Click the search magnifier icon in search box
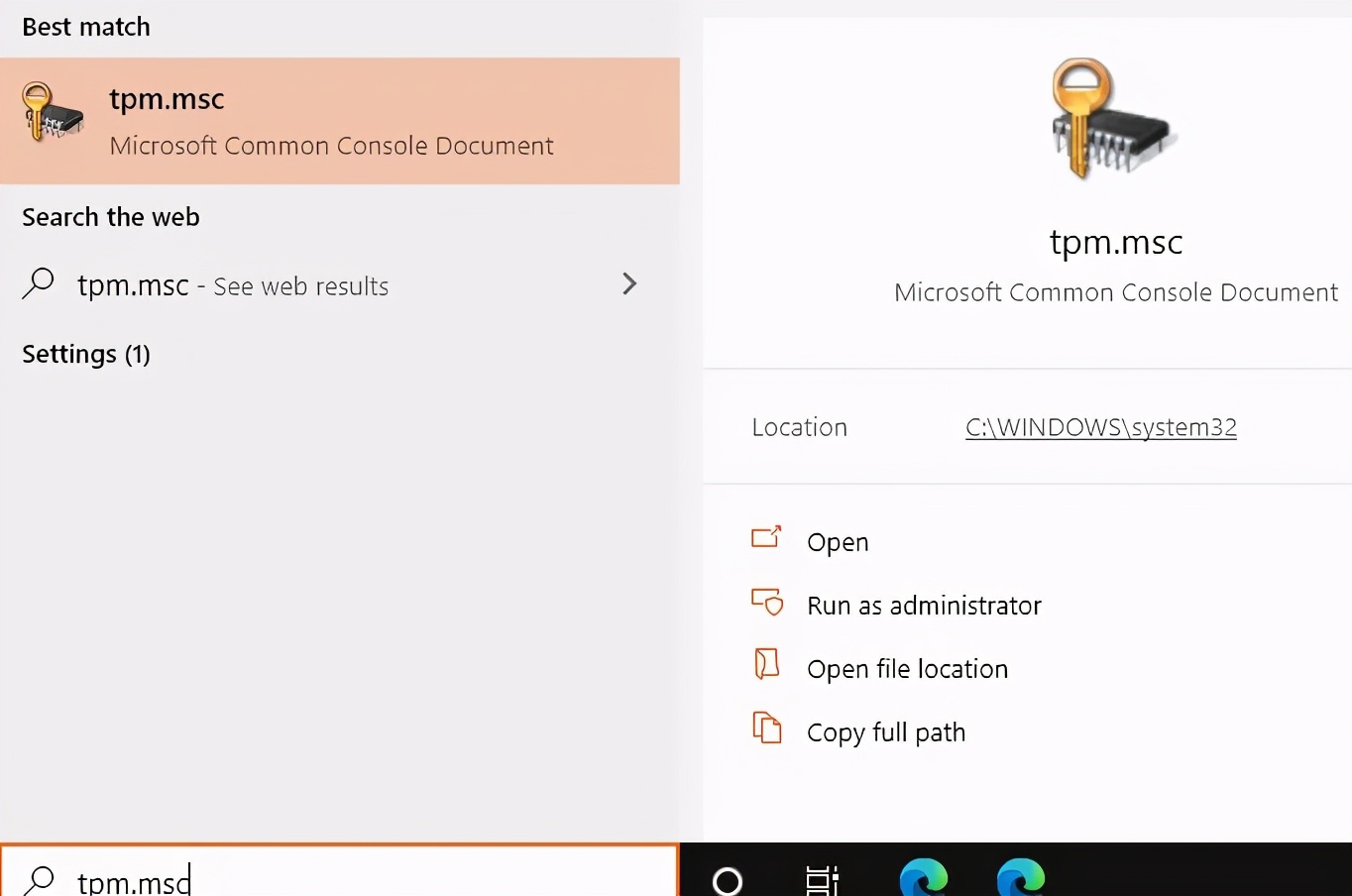The image size is (1352, 896). click(x=38, y=879)
